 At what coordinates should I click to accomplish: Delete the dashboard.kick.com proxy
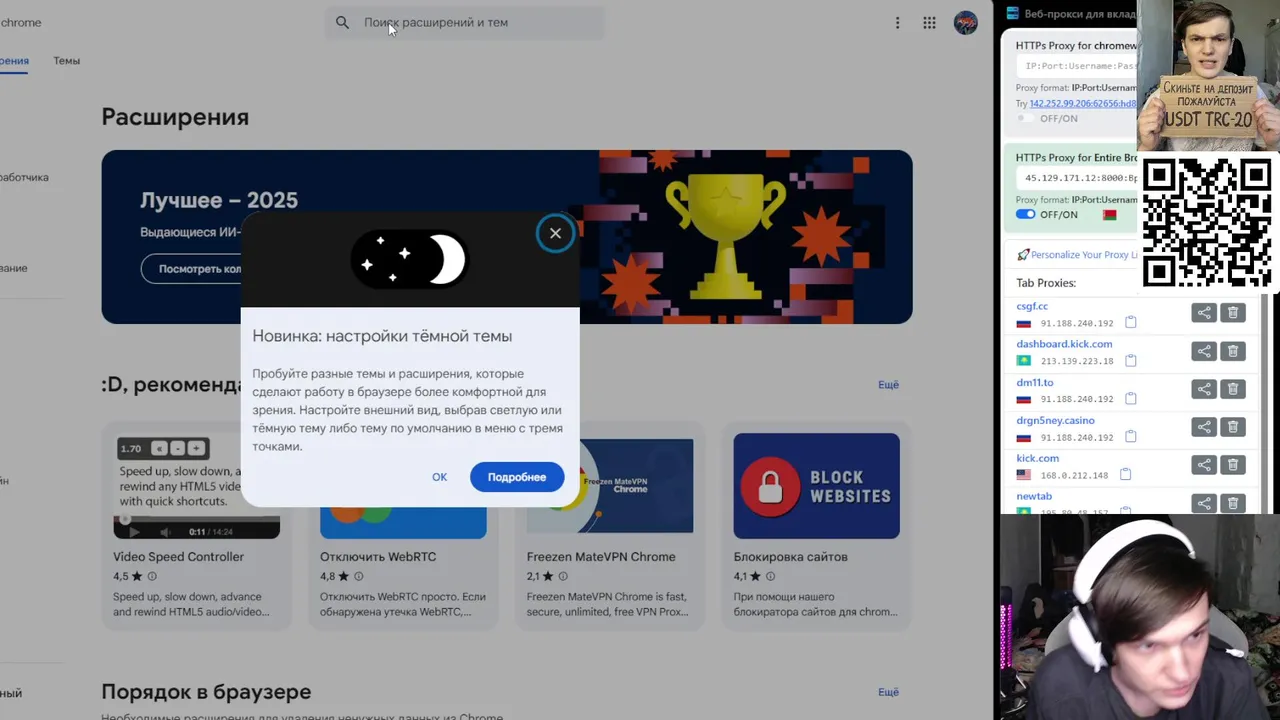pyautogui.click(x=1233, y=351)
